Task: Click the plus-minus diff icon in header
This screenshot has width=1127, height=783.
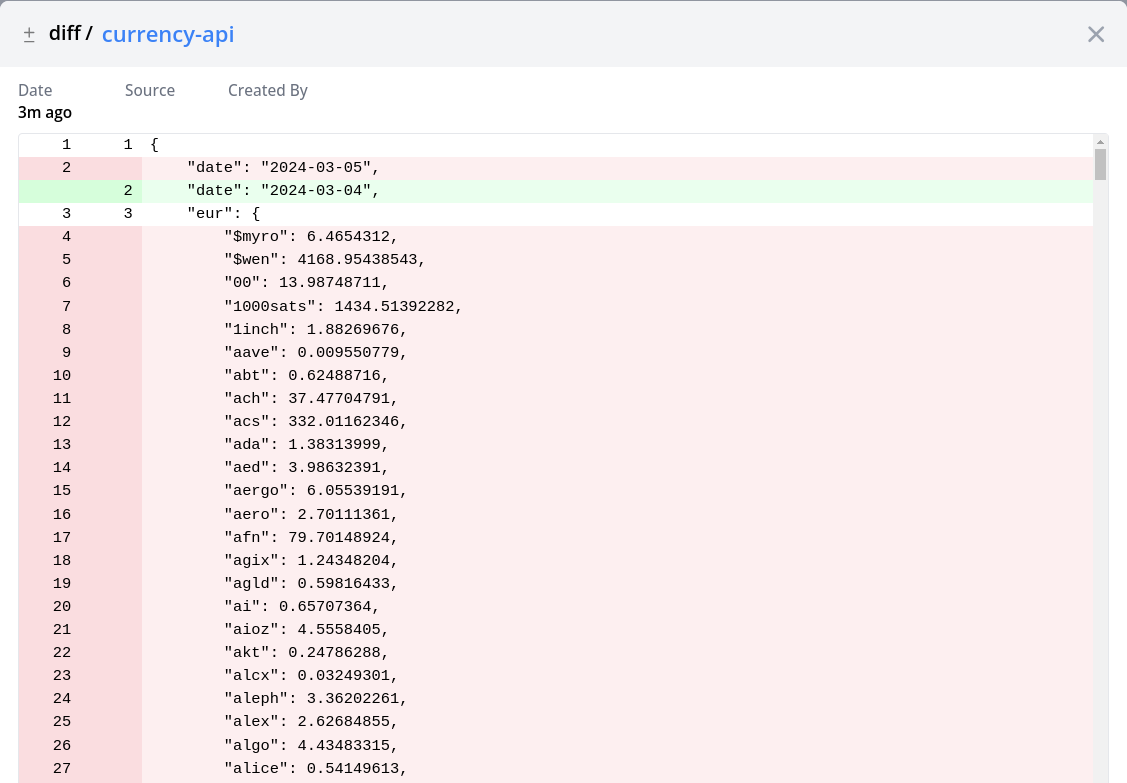Action: click(29, 34)
